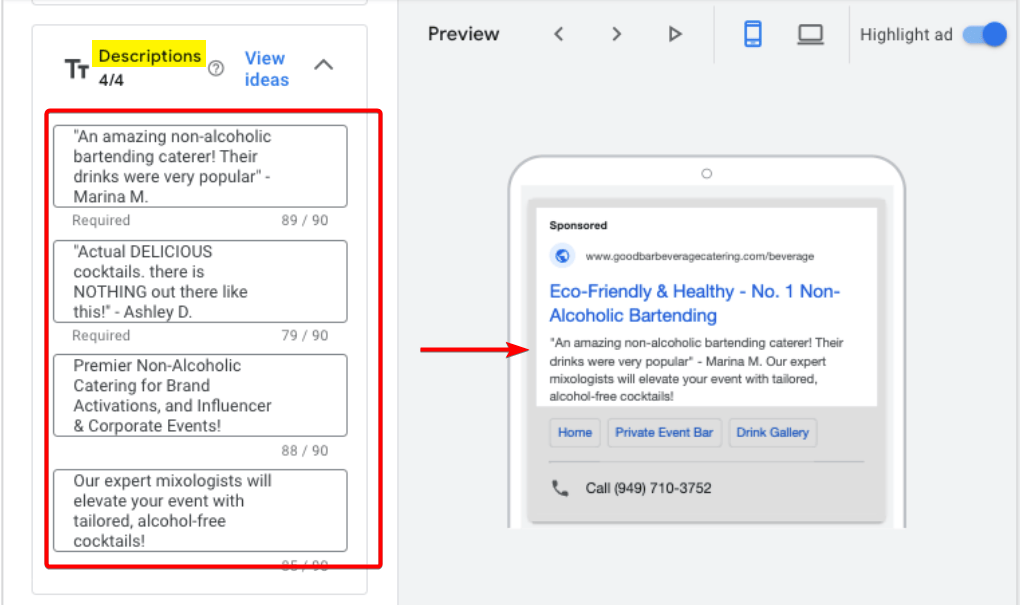Viewport: 1023px width, 605px height.
Task: Switch preview to desktop laptop view
Action: pos(810,34)
